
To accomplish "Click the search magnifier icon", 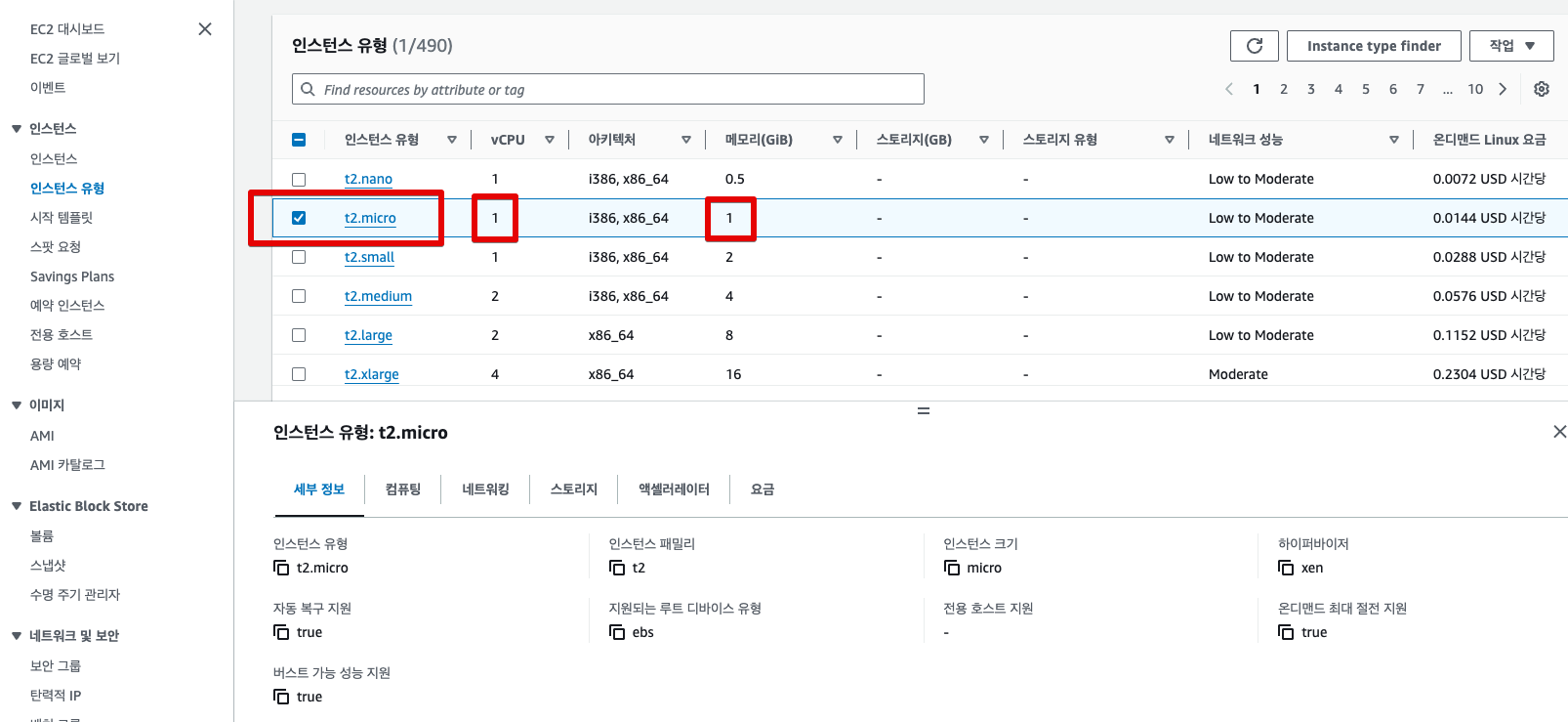I will 308,89.
